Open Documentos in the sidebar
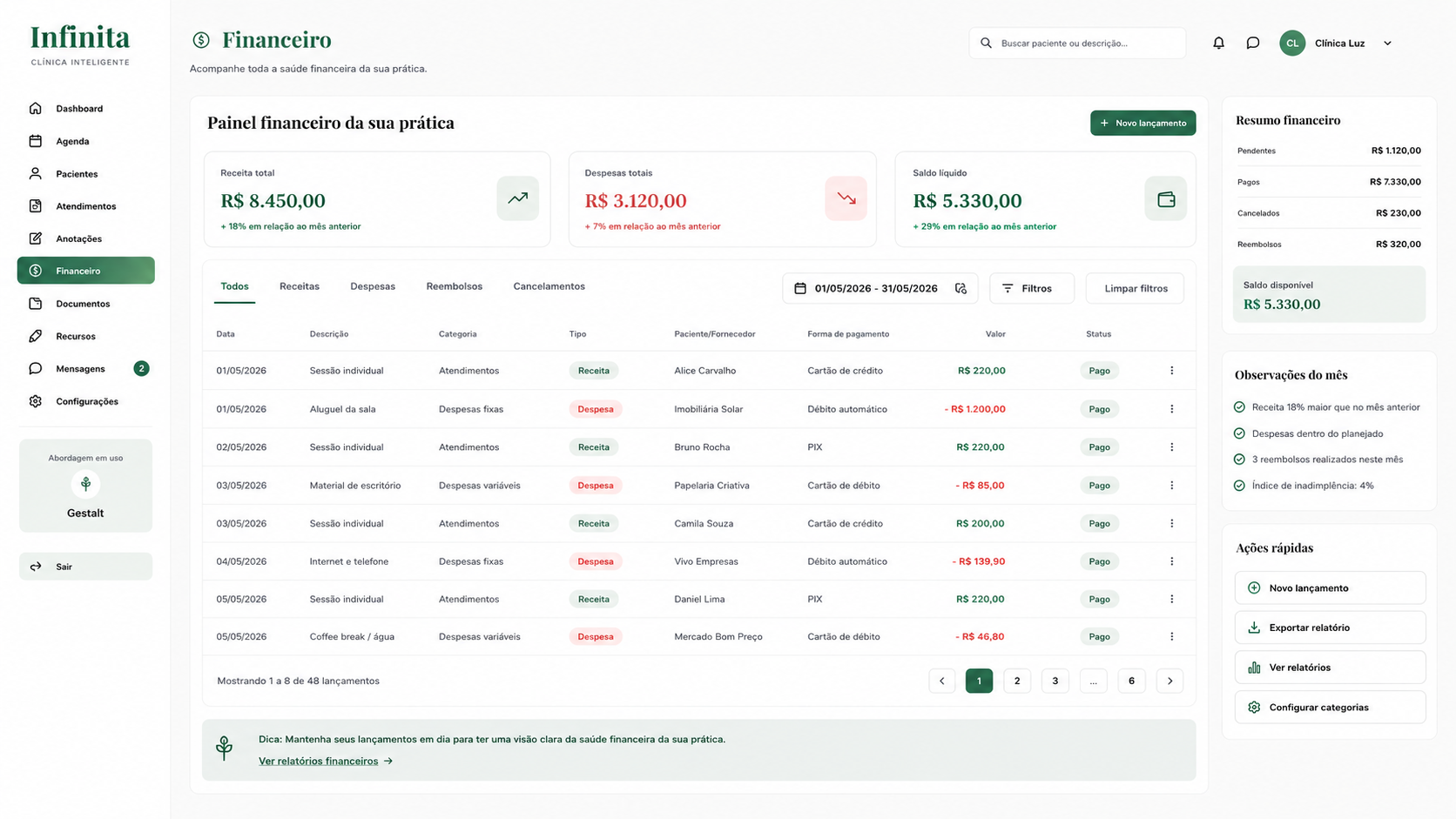 coord(85,304)
